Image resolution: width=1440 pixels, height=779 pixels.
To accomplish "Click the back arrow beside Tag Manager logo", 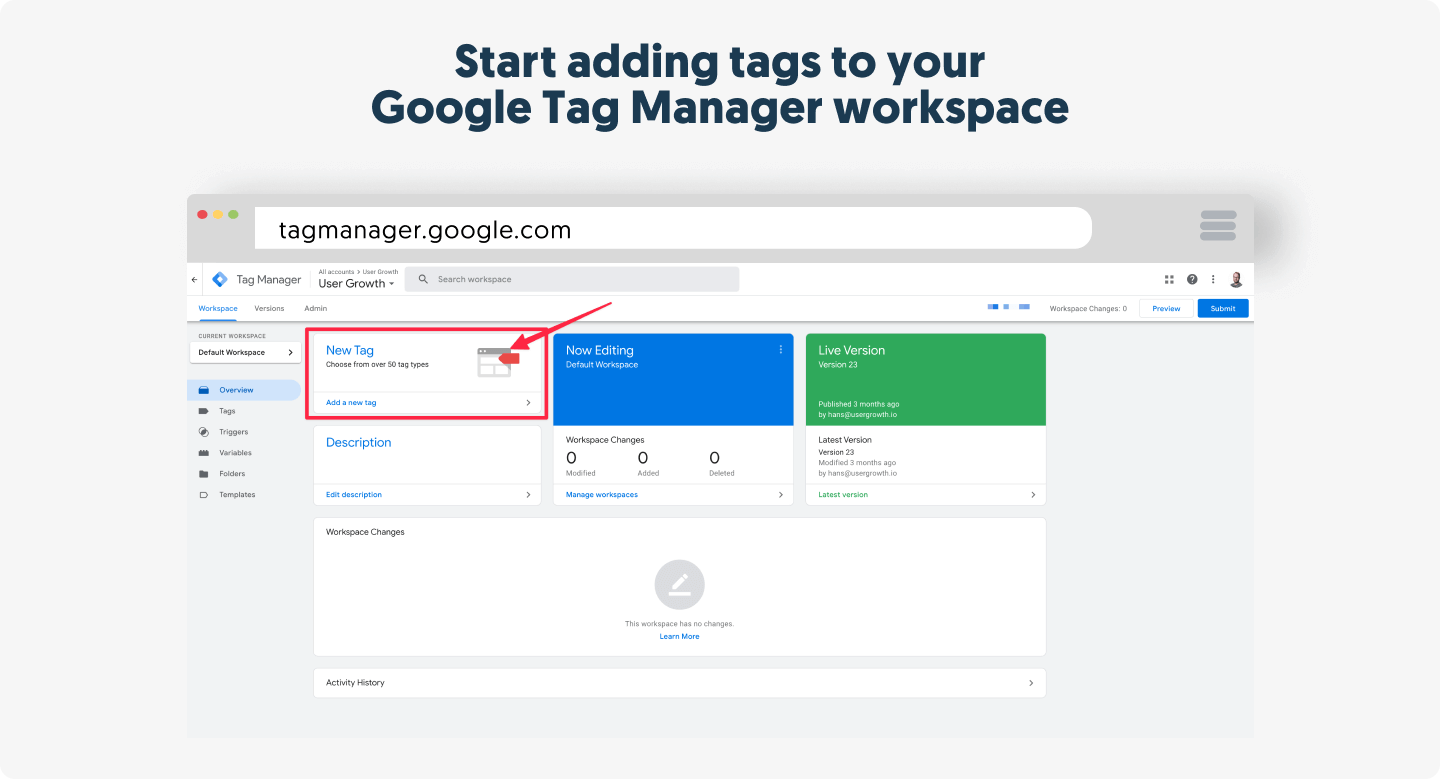I will [194, 280].
